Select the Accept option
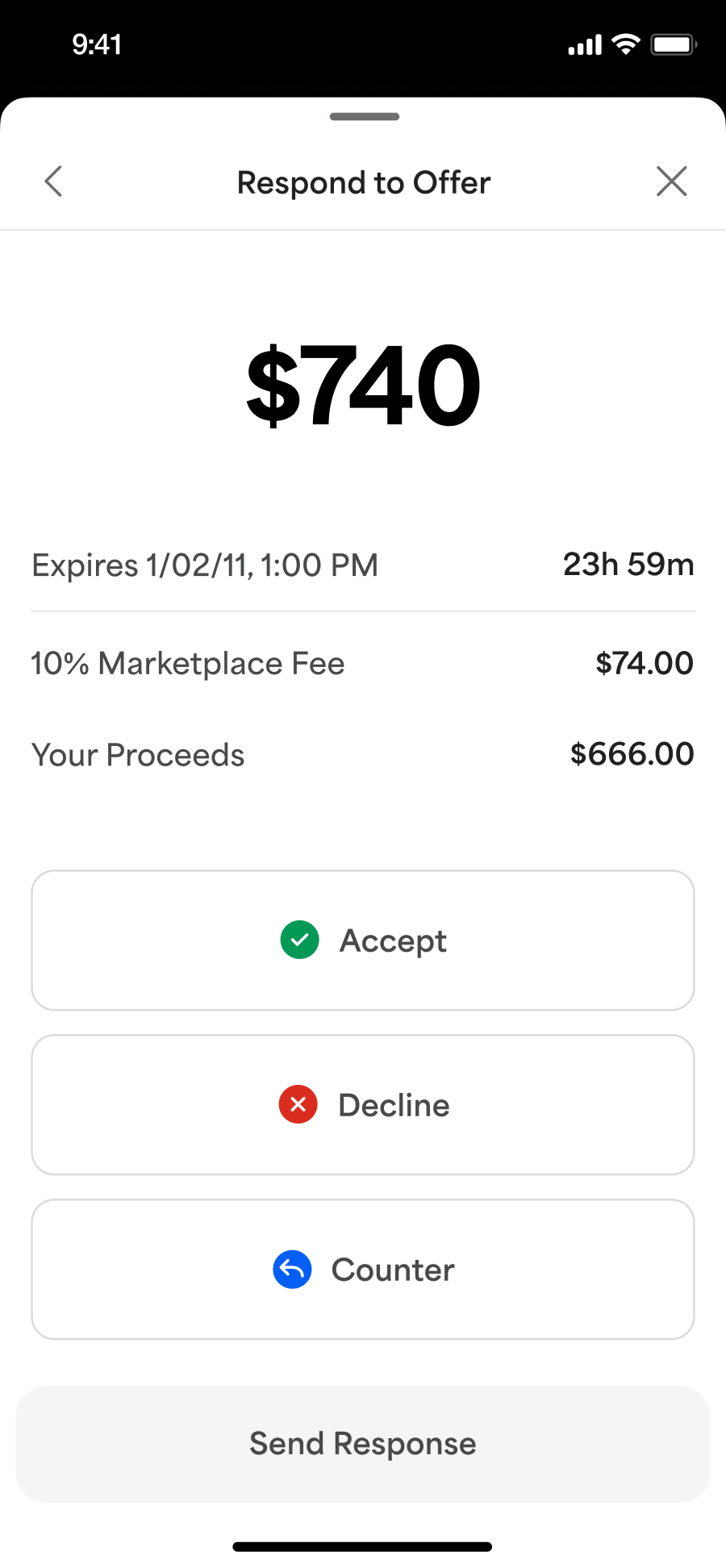The image size is (726, 1568). (x=363, y=940)
